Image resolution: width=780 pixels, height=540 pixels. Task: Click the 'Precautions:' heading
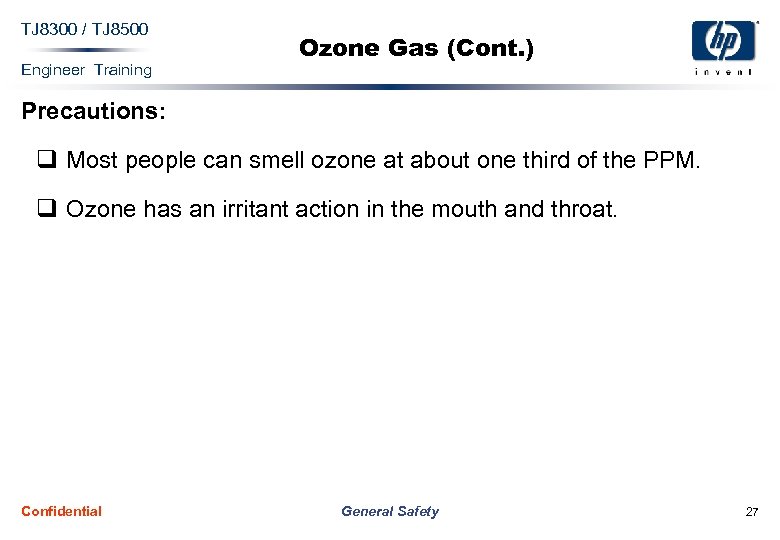[94, 111]
